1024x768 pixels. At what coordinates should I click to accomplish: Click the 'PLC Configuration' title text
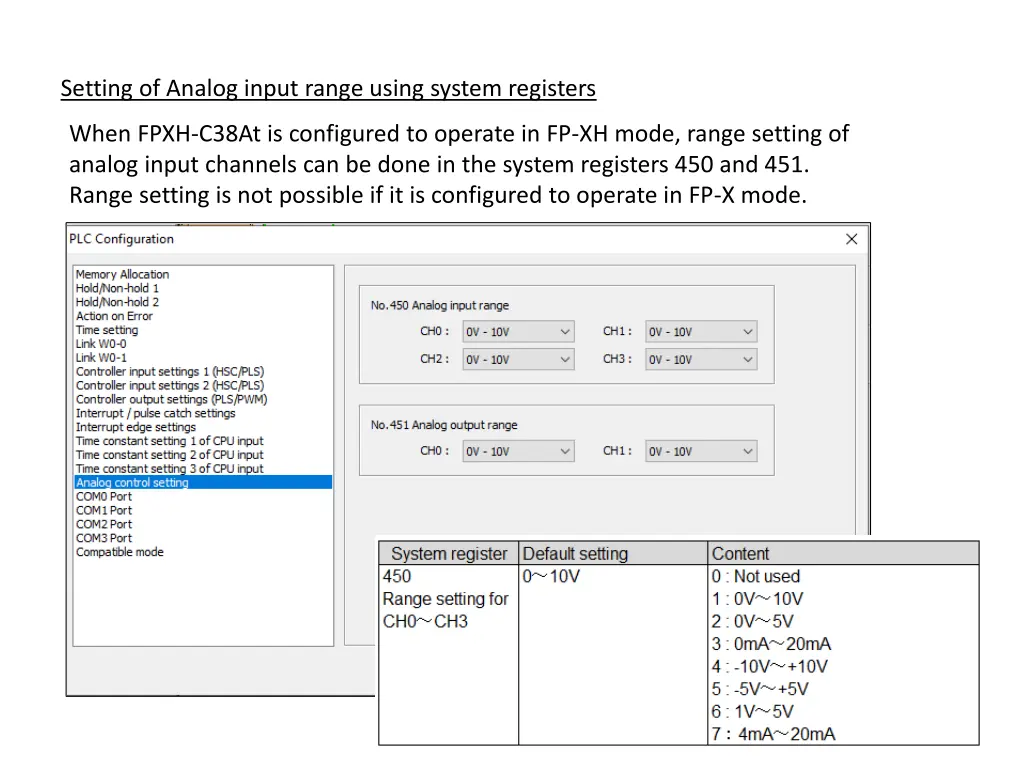(121, 239)
